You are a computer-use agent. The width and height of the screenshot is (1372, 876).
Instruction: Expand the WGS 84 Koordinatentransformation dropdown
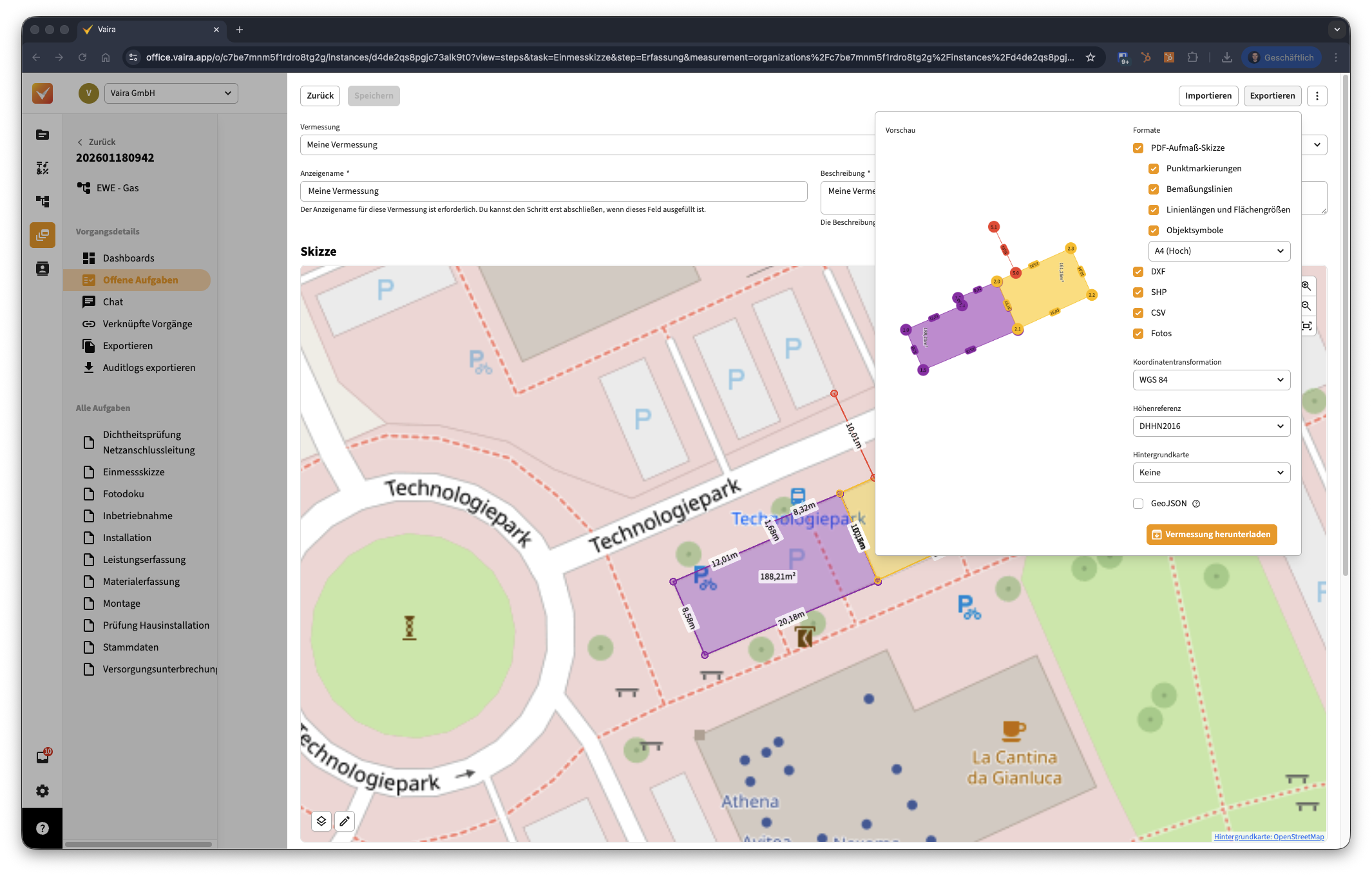(x=1211, y=380)
